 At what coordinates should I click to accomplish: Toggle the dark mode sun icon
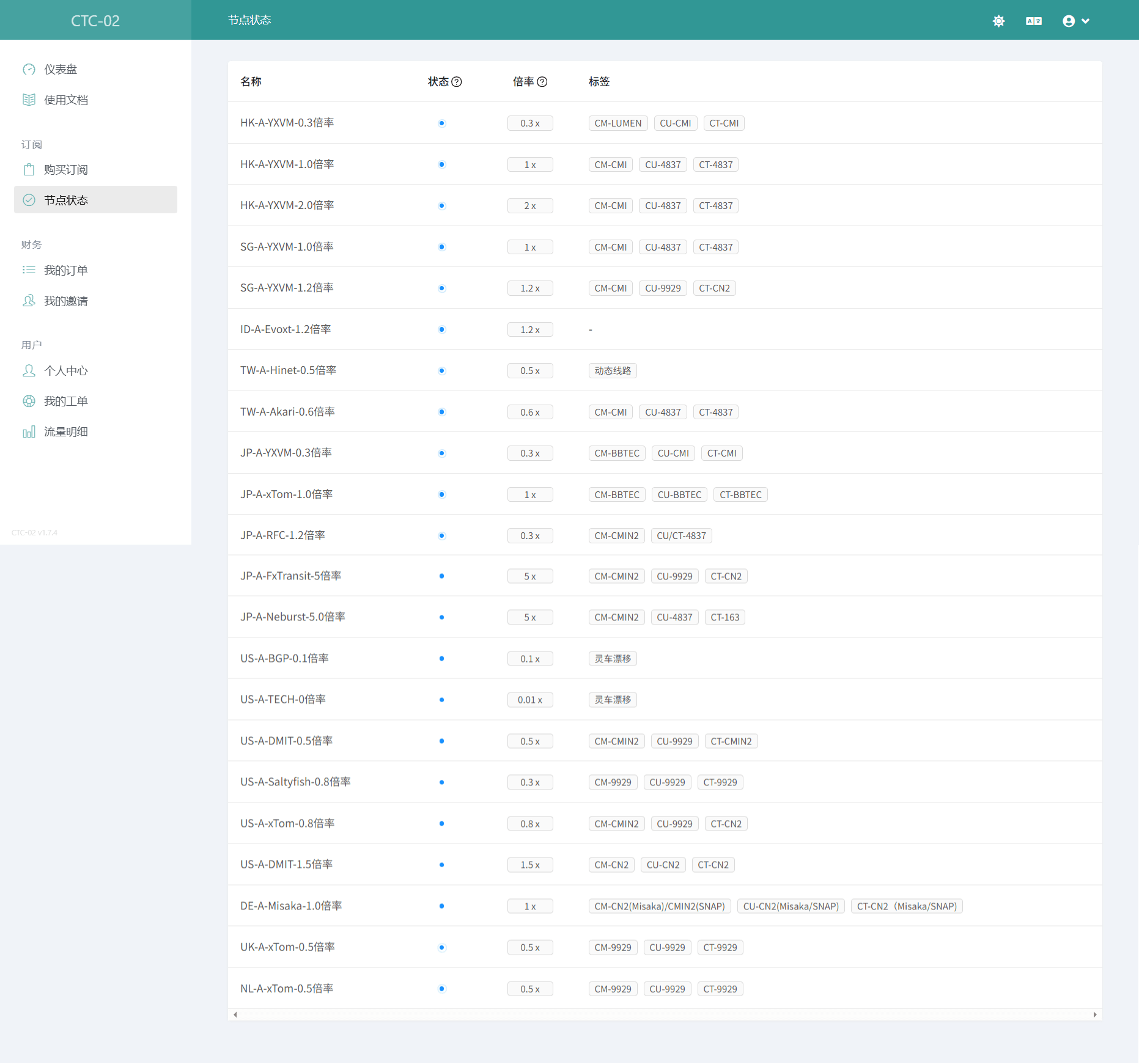(x=998, y=21)
